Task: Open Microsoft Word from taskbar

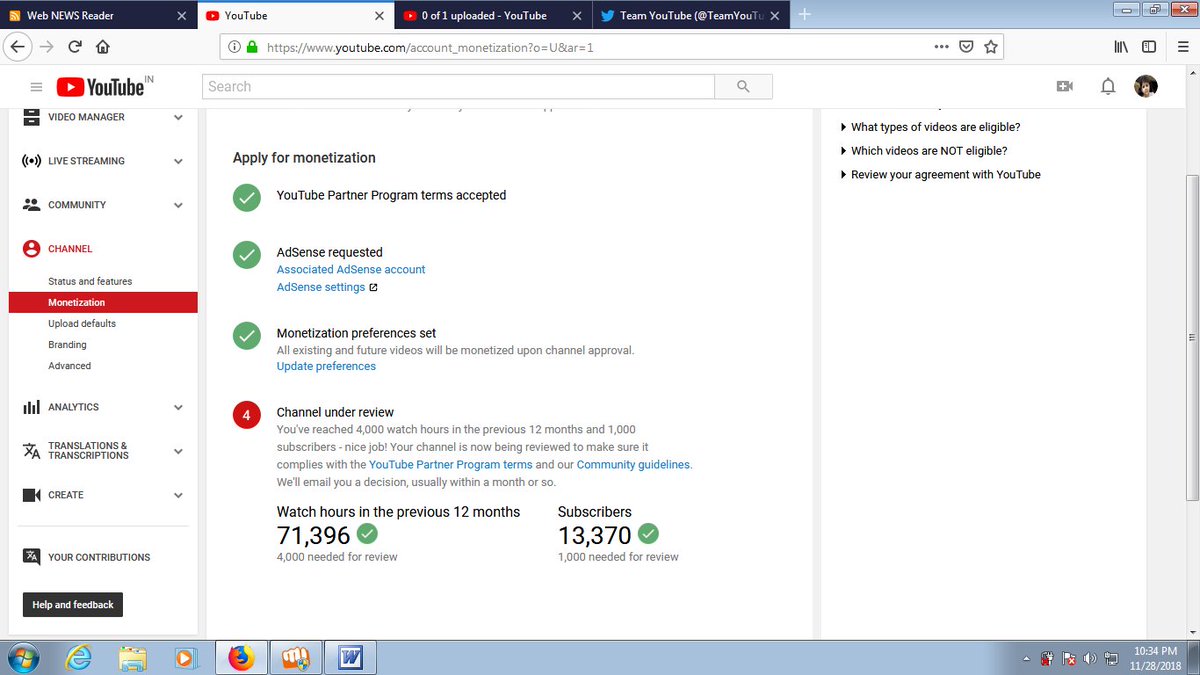Action: tap(349, 658)
